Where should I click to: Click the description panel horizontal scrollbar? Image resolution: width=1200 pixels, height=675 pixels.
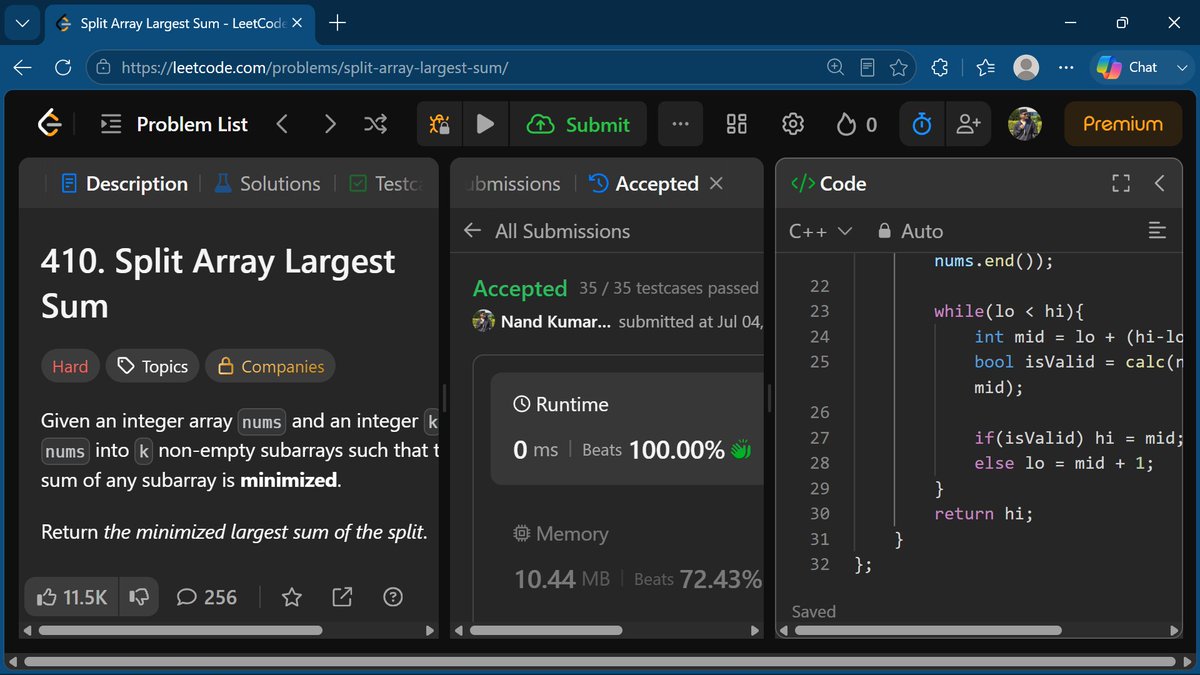[x=180, y=631]
